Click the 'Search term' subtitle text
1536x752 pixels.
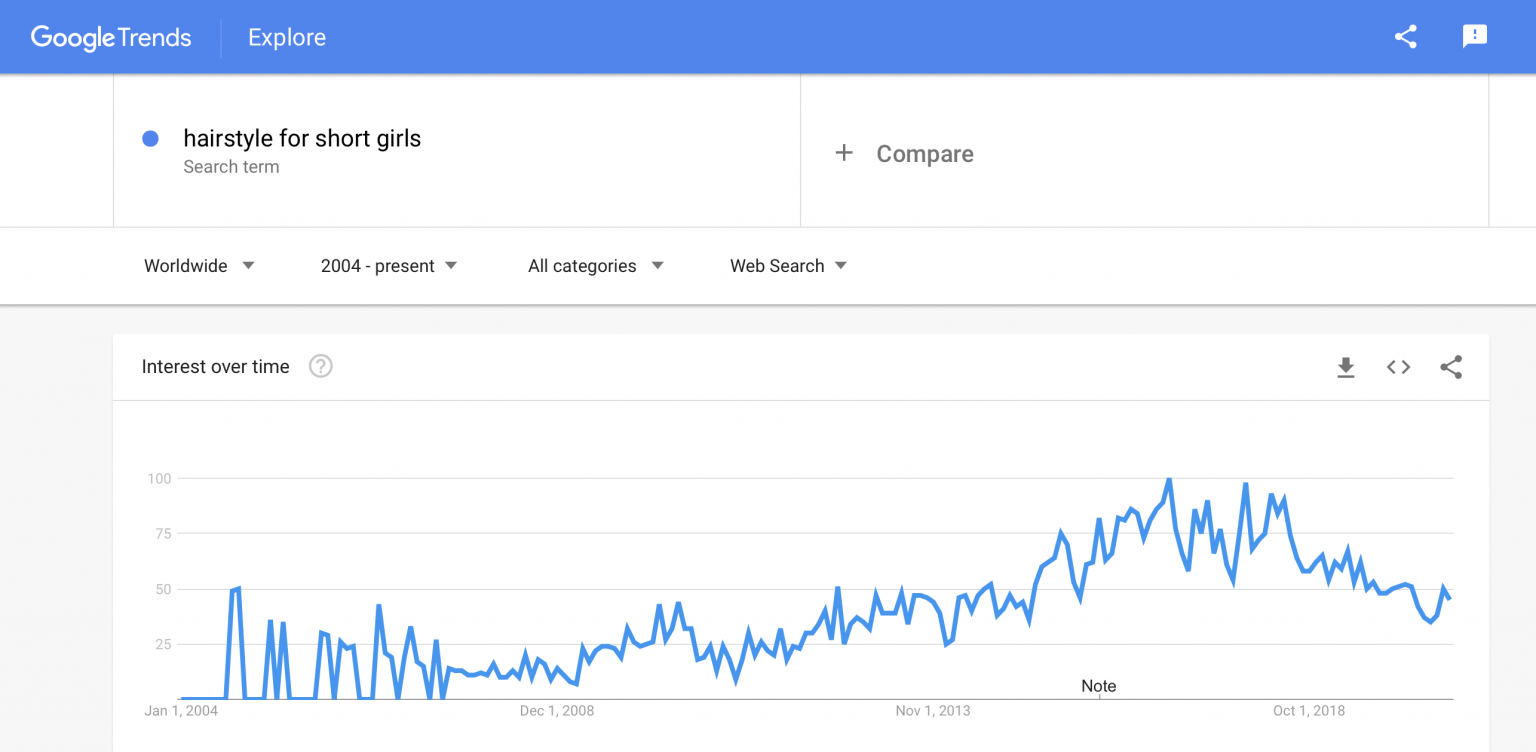click(x=231, y=167)
